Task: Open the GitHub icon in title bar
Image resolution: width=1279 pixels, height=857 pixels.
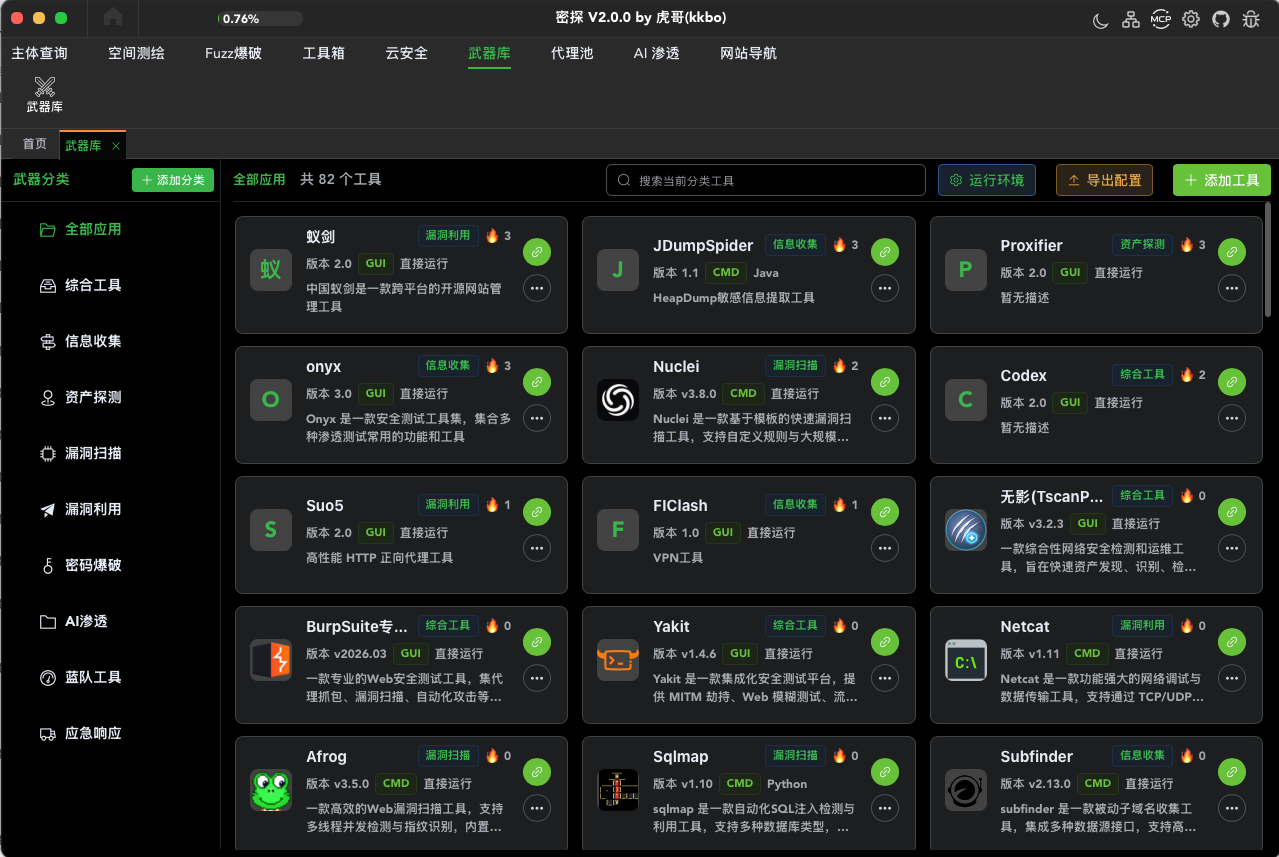Action: point(1220,19)
